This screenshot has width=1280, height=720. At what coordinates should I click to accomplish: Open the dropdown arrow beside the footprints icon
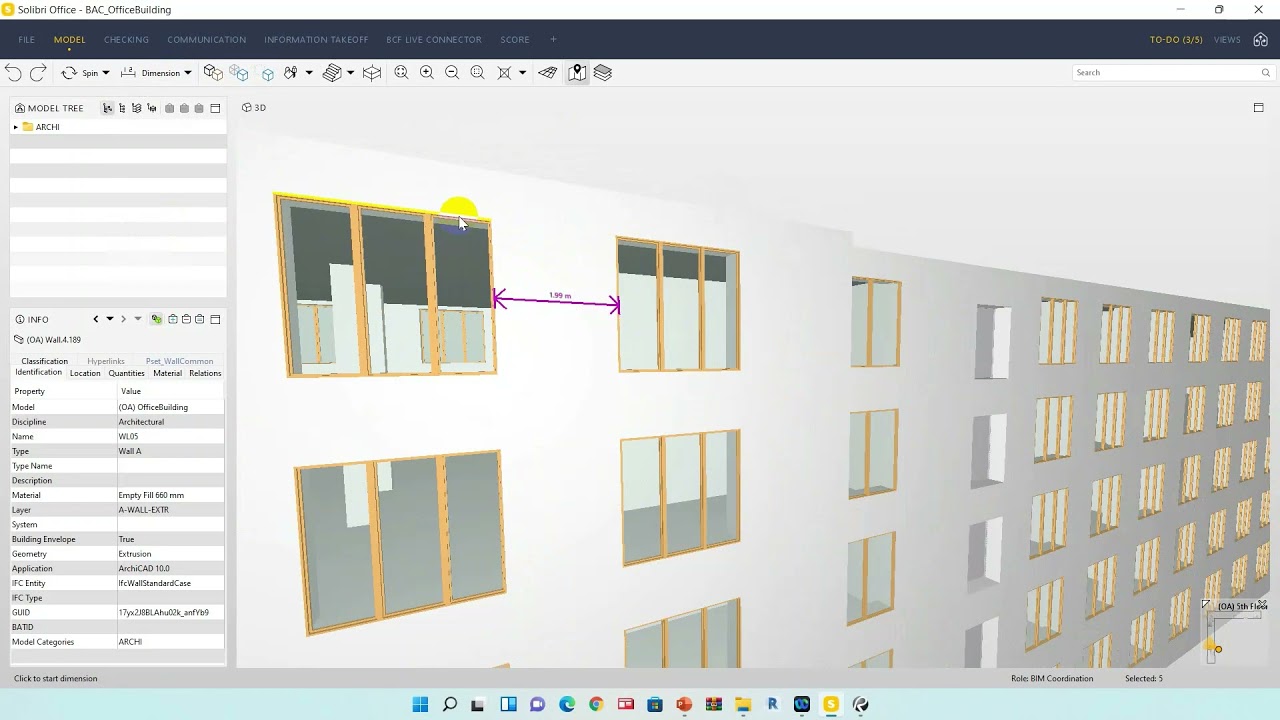pyautogui.click(x=308, y=73)
